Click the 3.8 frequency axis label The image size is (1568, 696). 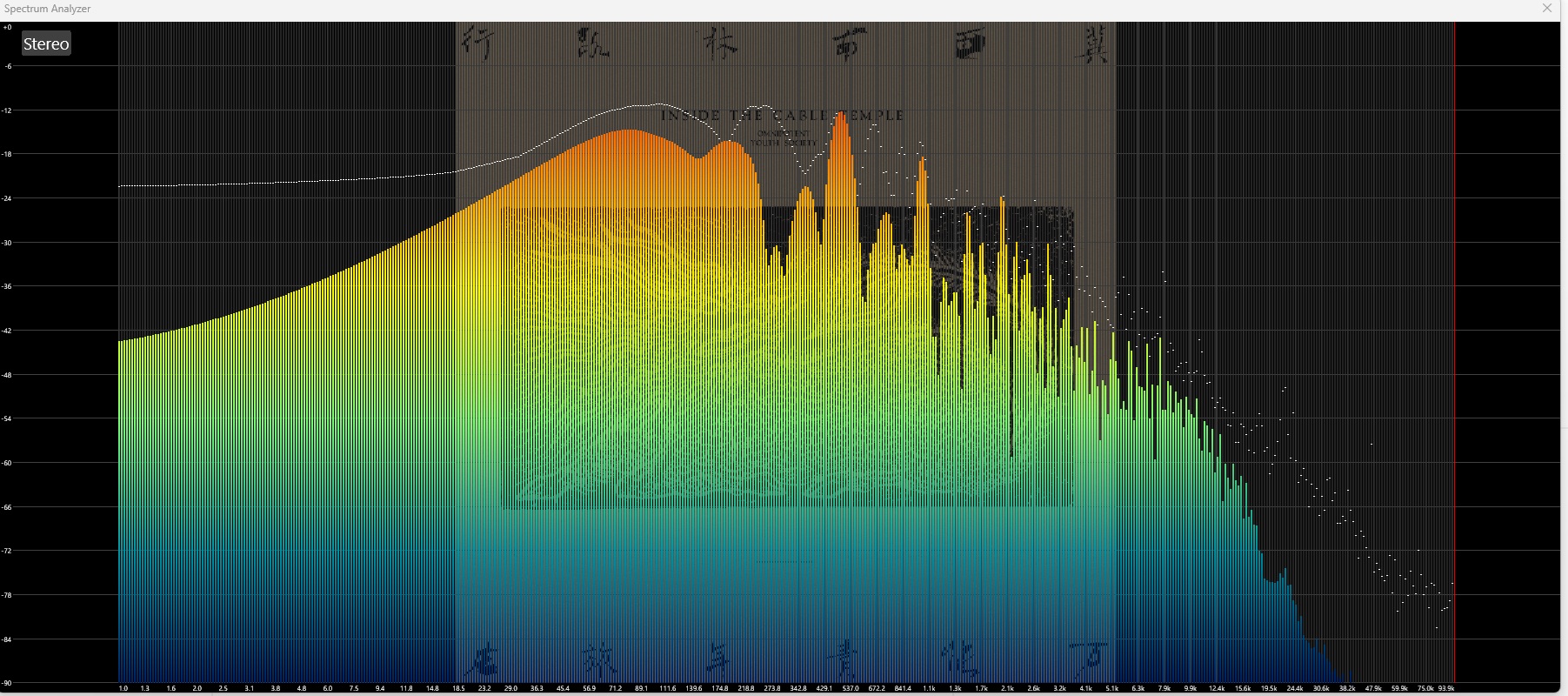click(x=276, y=688)
